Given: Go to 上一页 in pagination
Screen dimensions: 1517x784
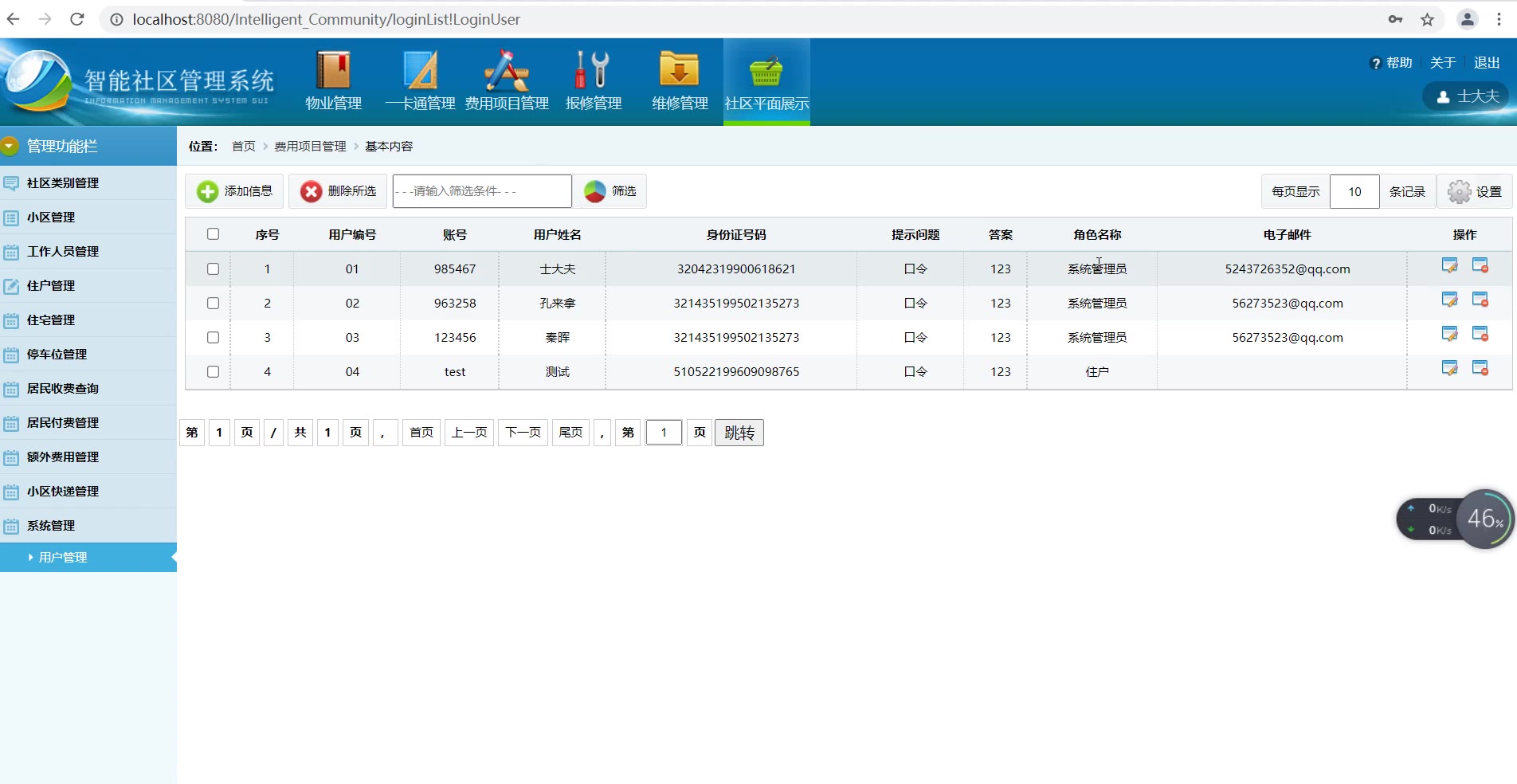Looking at the screenshot, I should pyautogui.click(x=469, y=433).
